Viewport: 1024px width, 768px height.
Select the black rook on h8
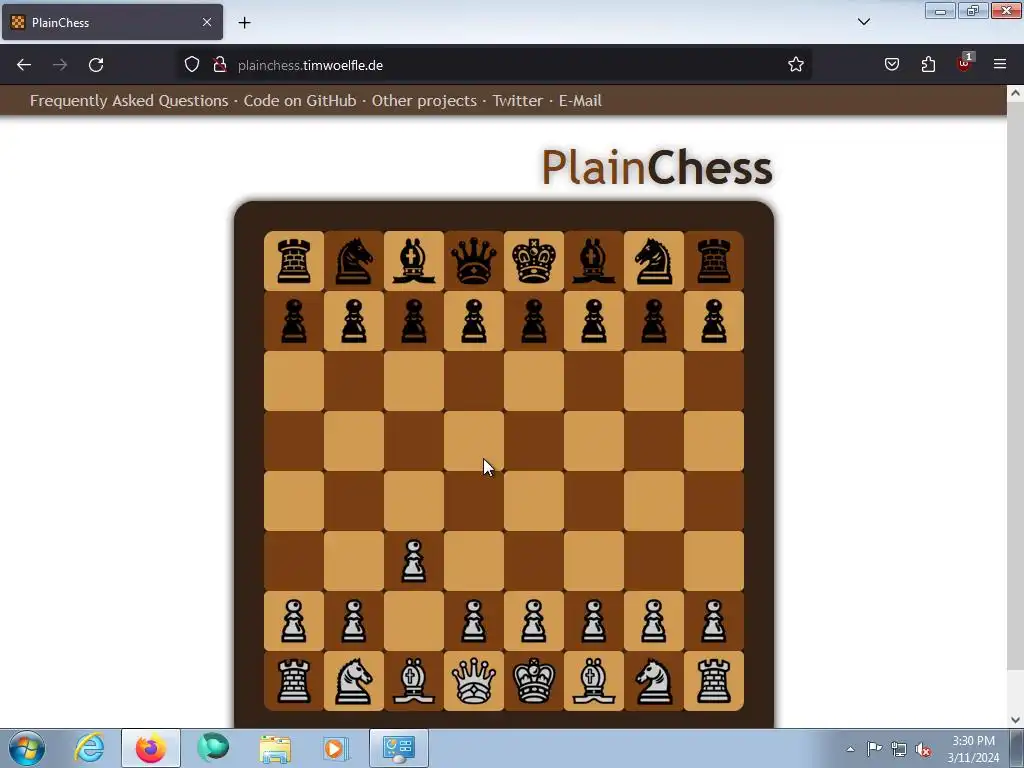click(x=714, y=261)
